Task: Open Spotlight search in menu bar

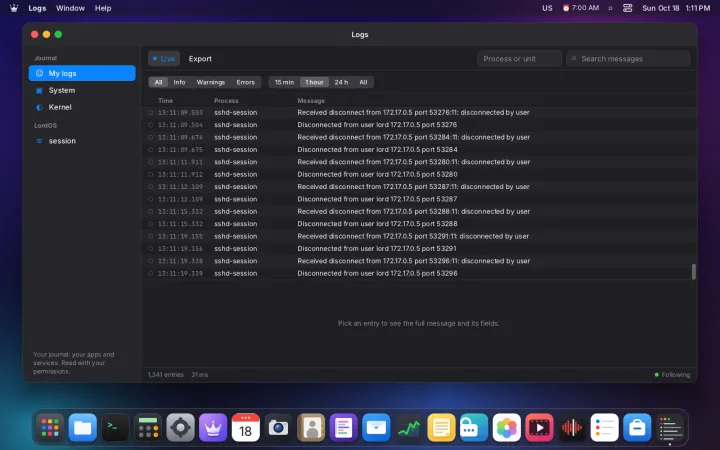Action: pos(610,8)
